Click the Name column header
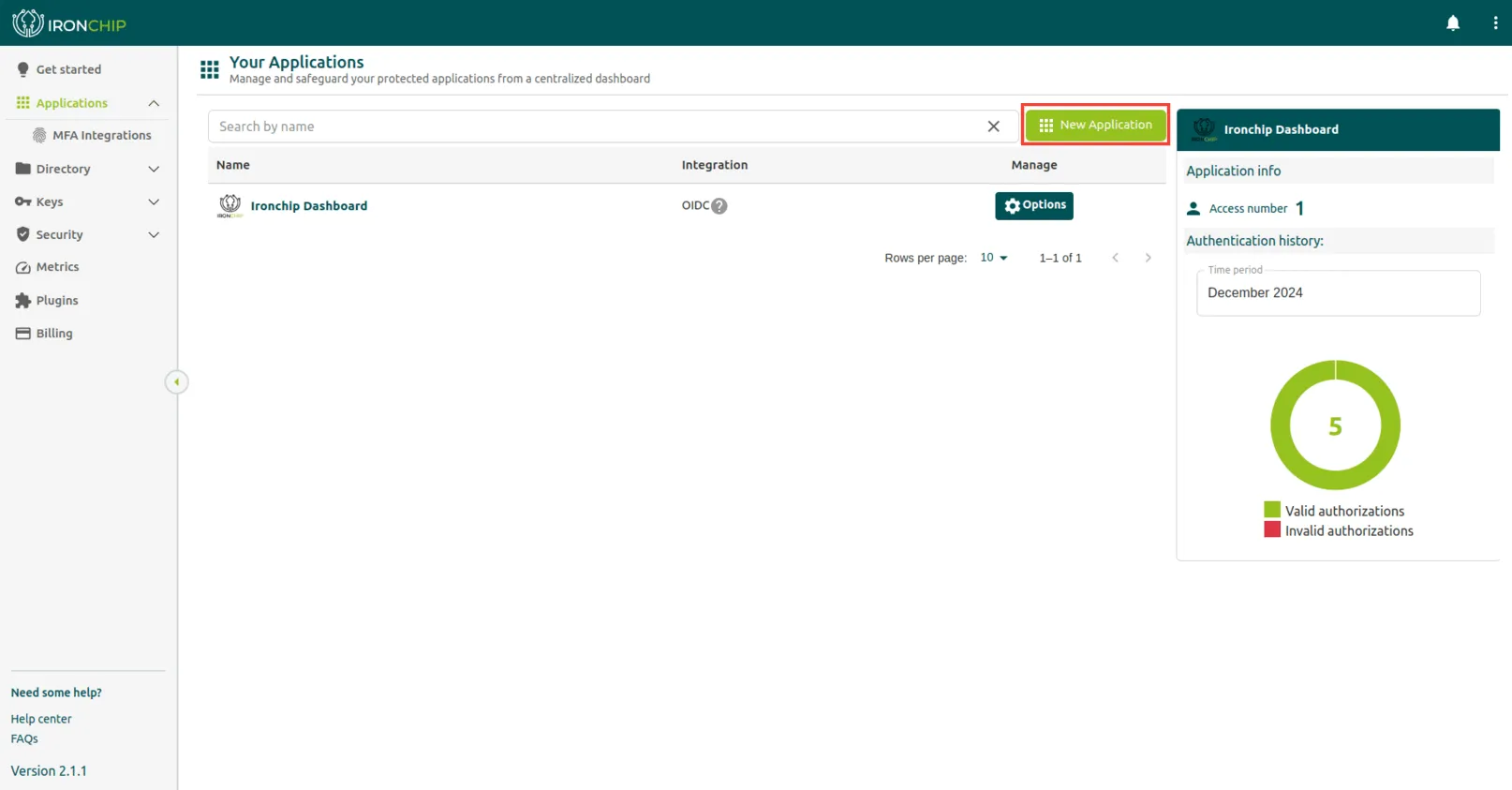 (233, 165)
